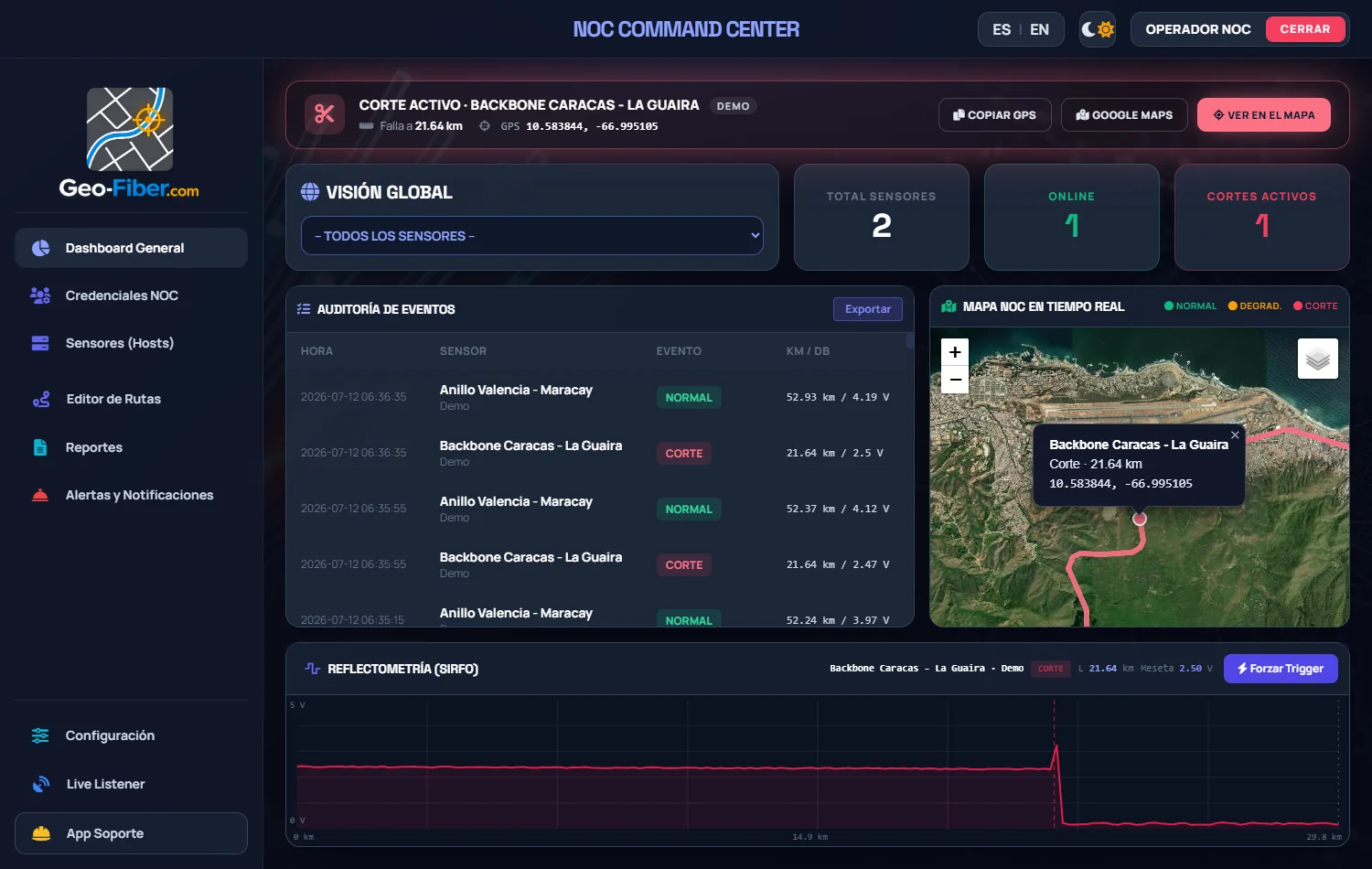Click the Reflectometría waveform icon

click(312, 669)
